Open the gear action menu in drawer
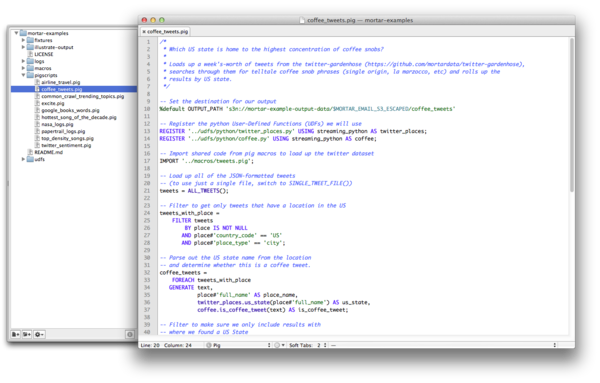The height and width of the screenshot is (383, 600). (x=39, y=334)
